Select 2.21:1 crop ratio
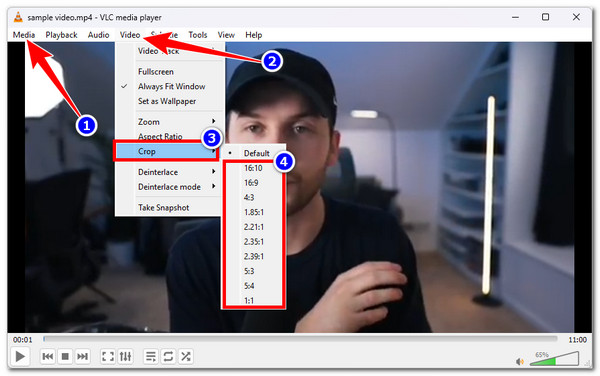This screenshot has width=600, height=376. pos(254,227)
